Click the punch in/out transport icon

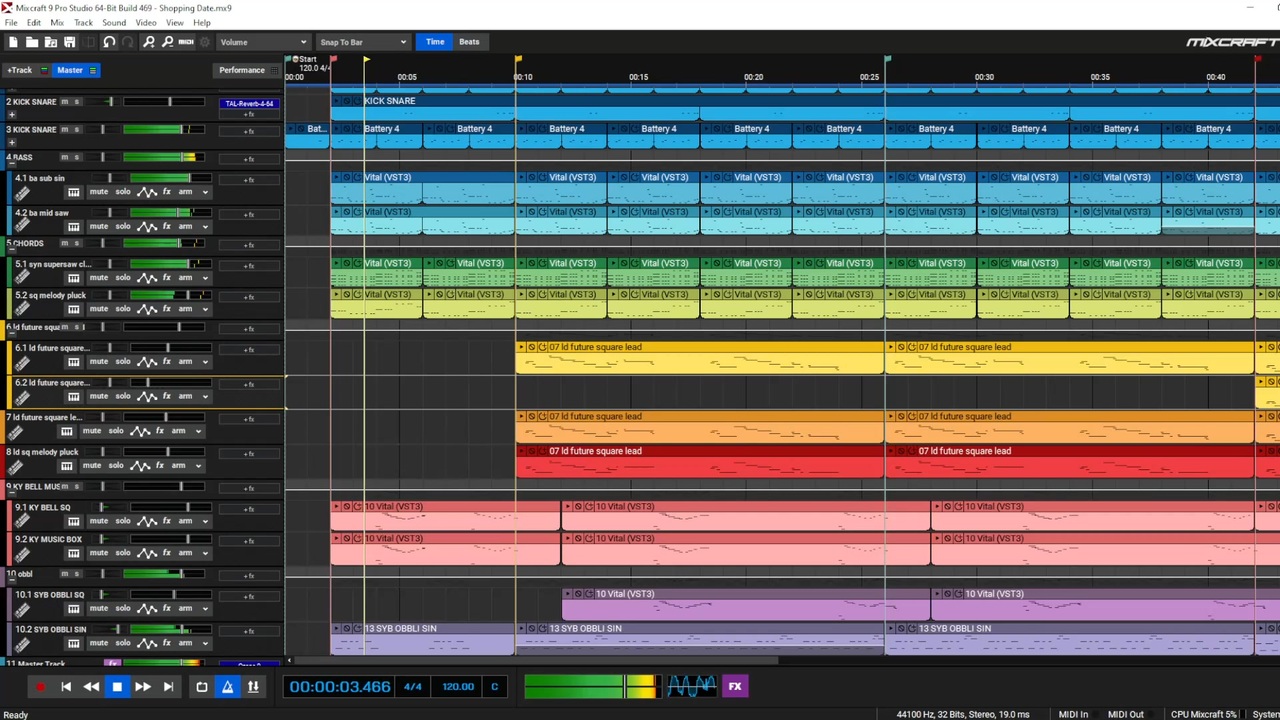253,687
